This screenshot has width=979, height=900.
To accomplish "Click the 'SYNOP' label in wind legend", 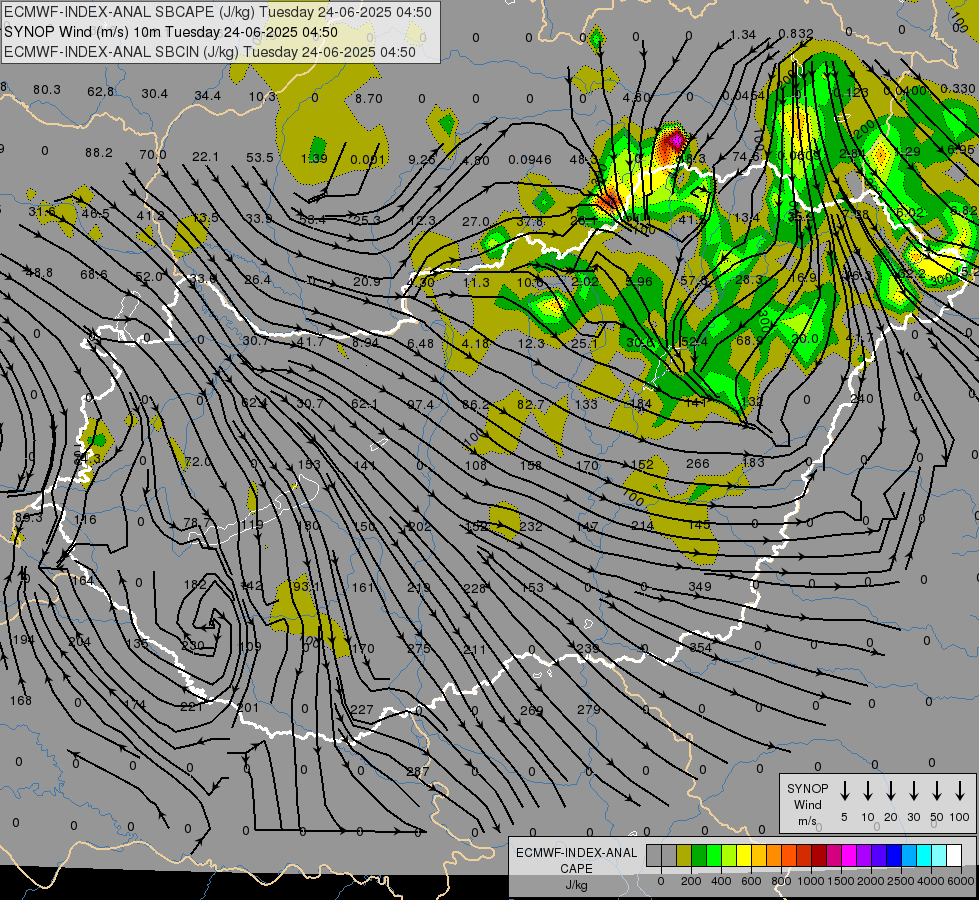I will pos(807,789).
